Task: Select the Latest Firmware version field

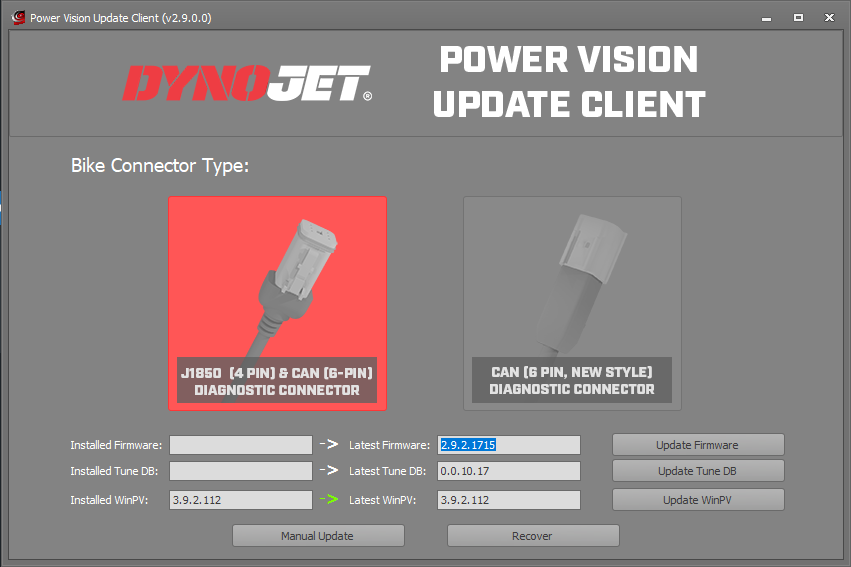Action: (508, 445)
